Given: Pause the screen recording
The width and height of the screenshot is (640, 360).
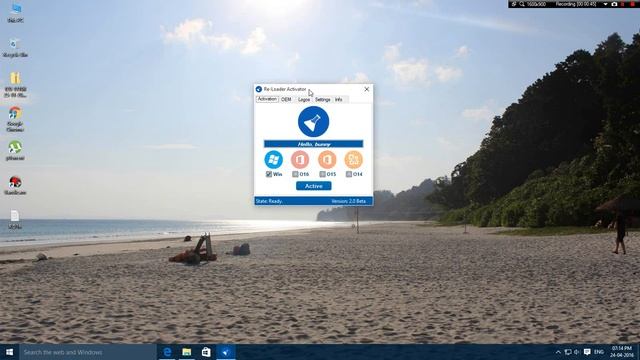Looking at the screenshot, I should [x=623, y=4].
